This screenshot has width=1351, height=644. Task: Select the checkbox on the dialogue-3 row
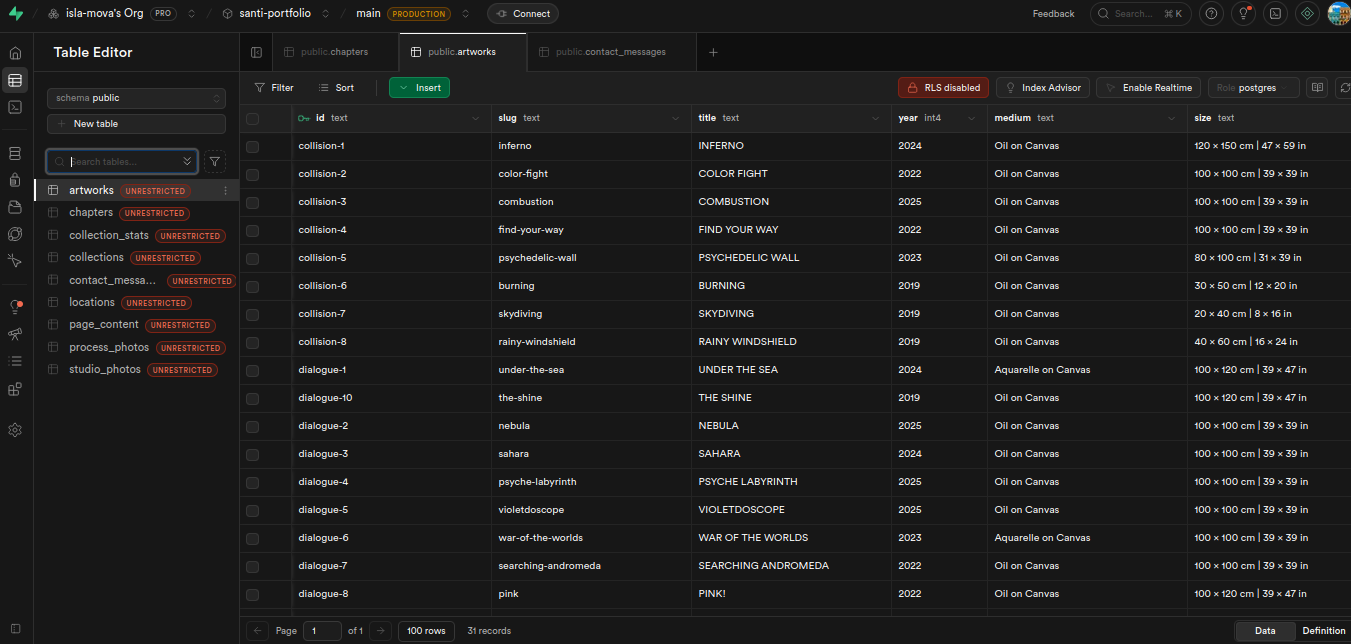252,453
